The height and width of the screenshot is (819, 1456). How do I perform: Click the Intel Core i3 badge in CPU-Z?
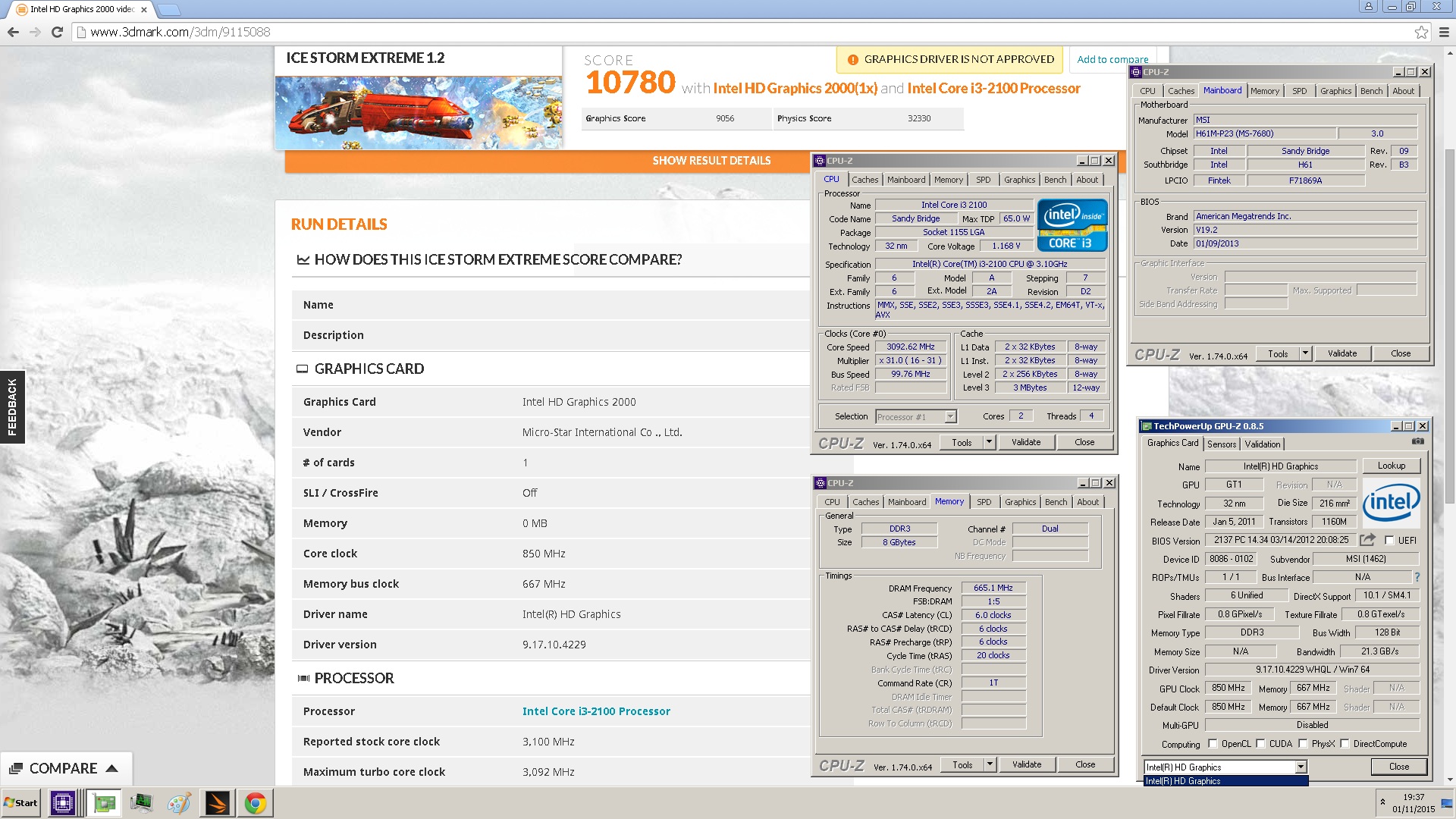click(x=1072, y=225)
